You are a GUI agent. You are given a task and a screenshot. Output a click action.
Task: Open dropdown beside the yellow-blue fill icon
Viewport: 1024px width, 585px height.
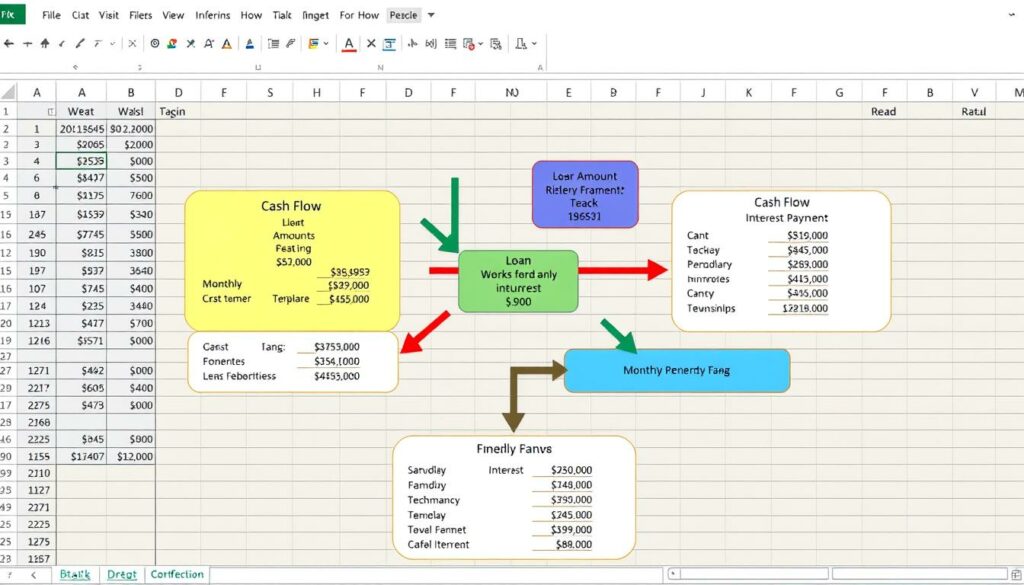tap(326, 44)
